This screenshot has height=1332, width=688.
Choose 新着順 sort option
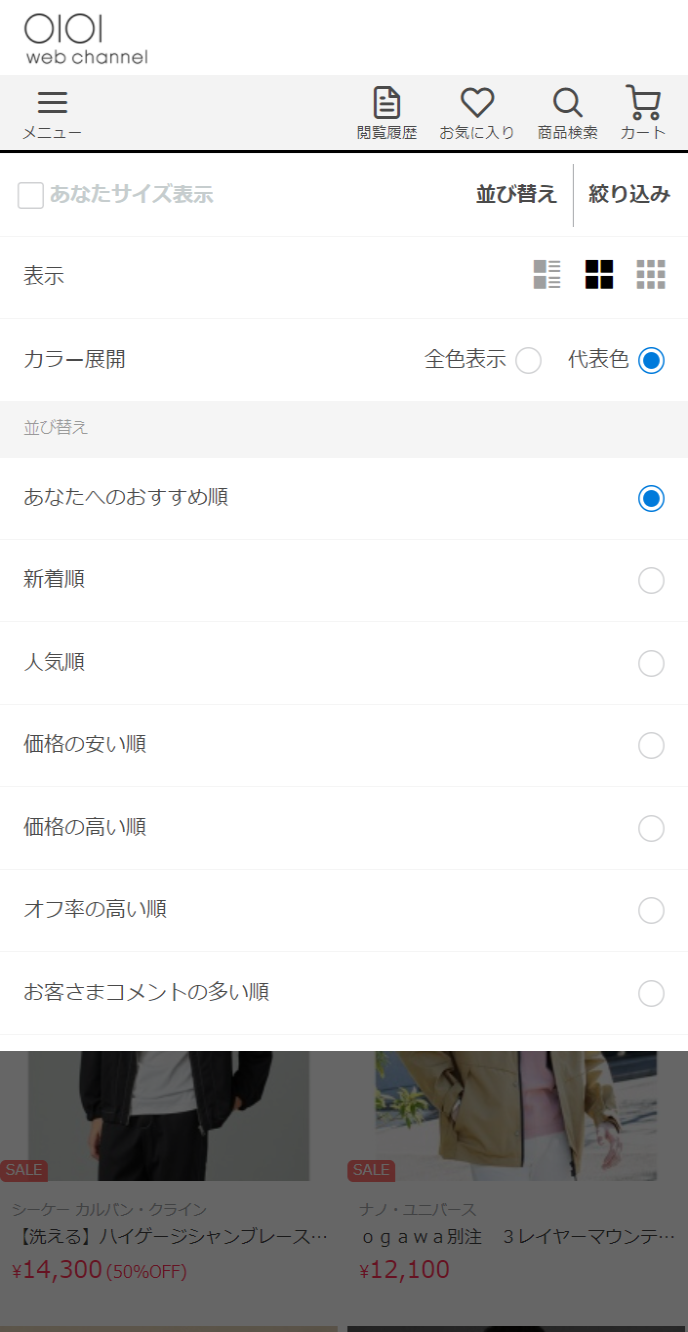pos(651,580)
